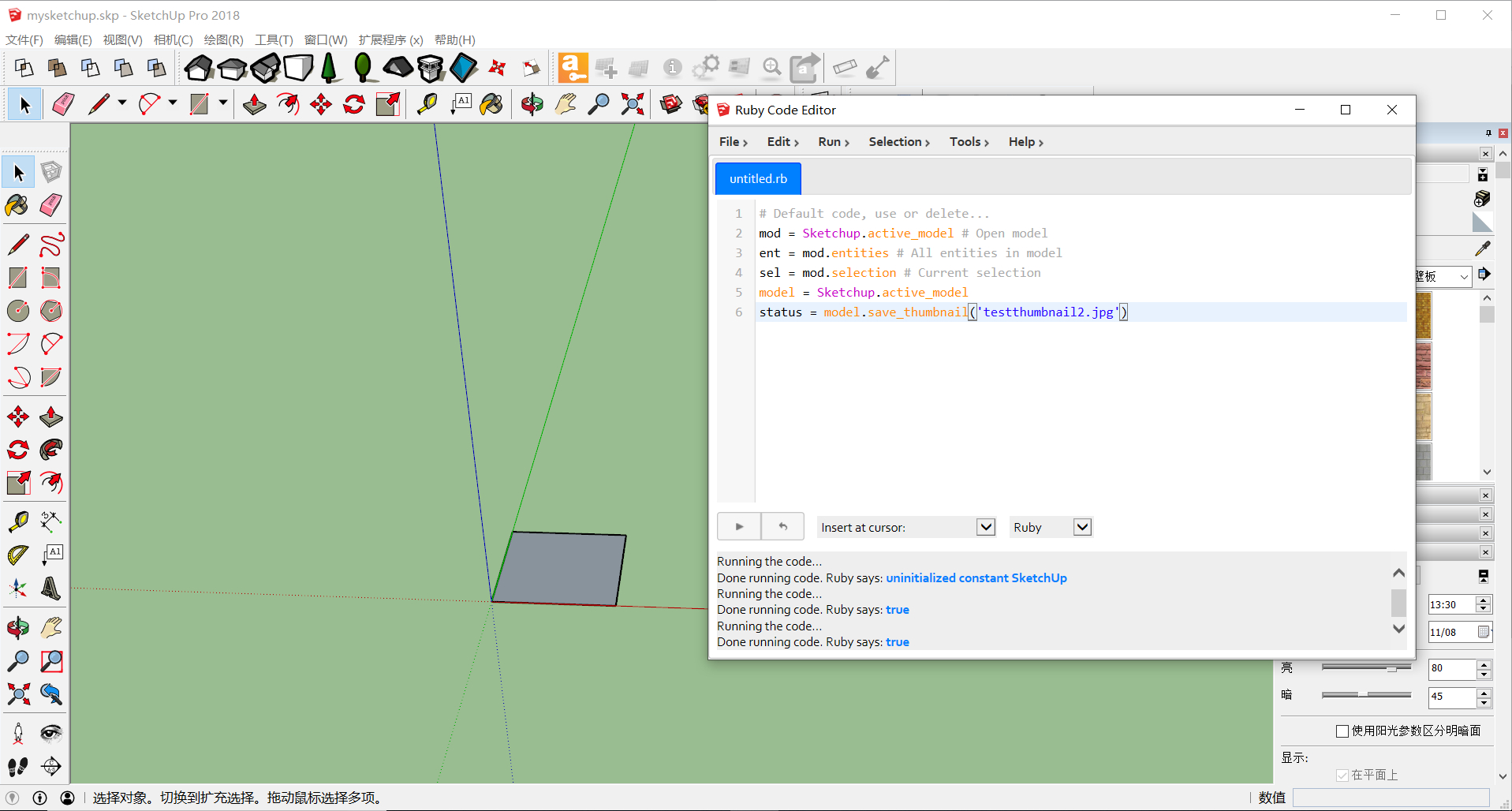
Task: Choose the Zoom Window tool in left toolbar
Action: point(51,661)
